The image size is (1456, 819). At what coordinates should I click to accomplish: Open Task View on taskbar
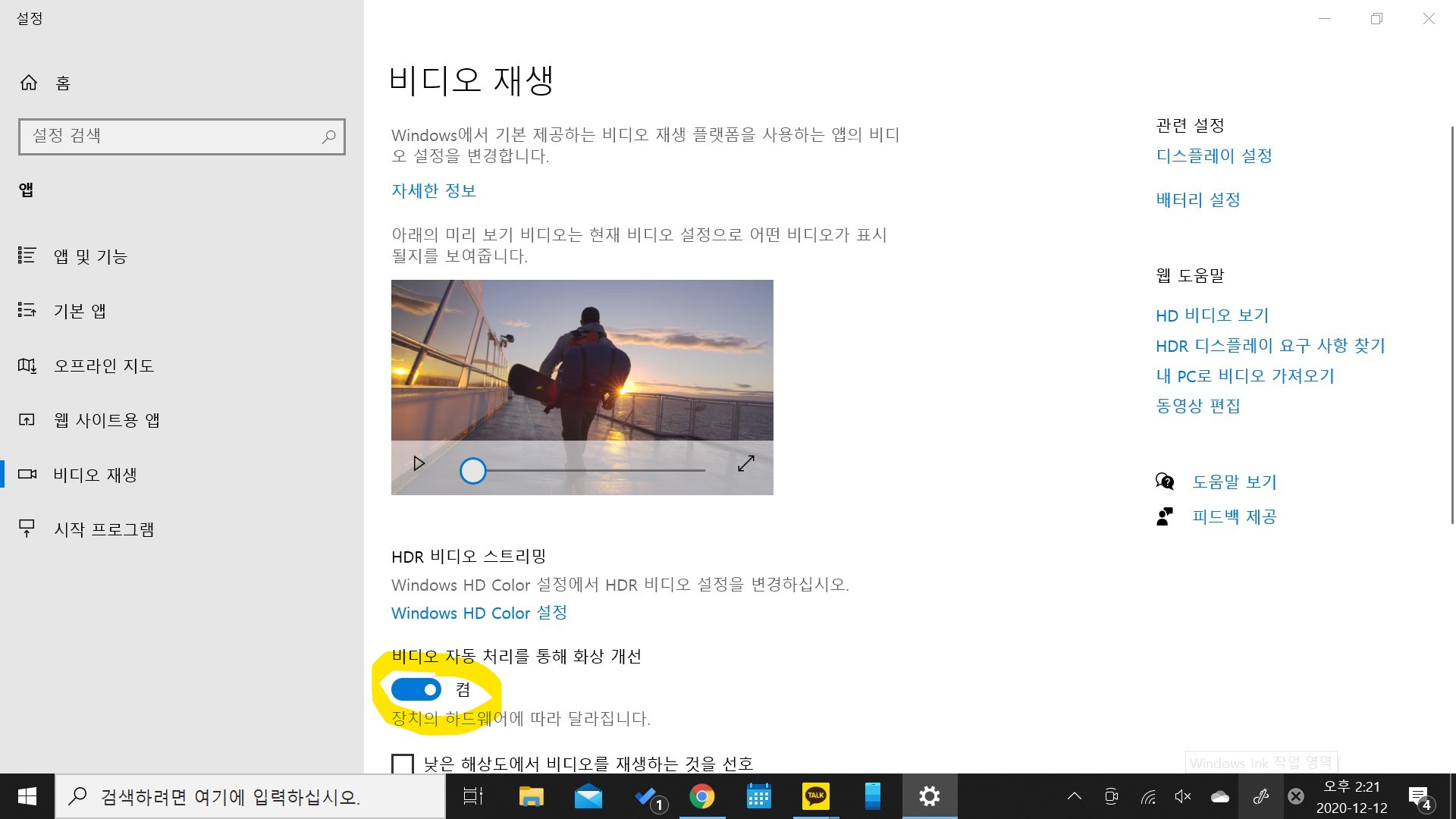473,796
